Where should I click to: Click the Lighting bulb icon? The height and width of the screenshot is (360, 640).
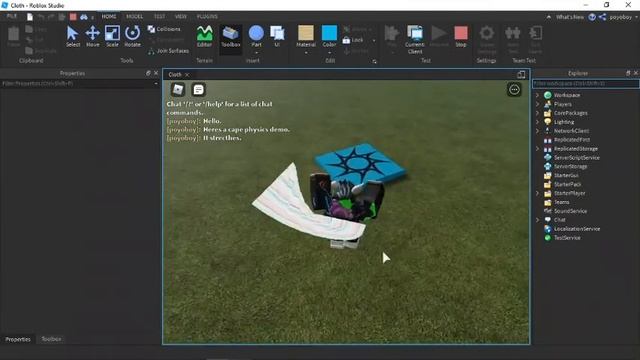coord(548,122)
